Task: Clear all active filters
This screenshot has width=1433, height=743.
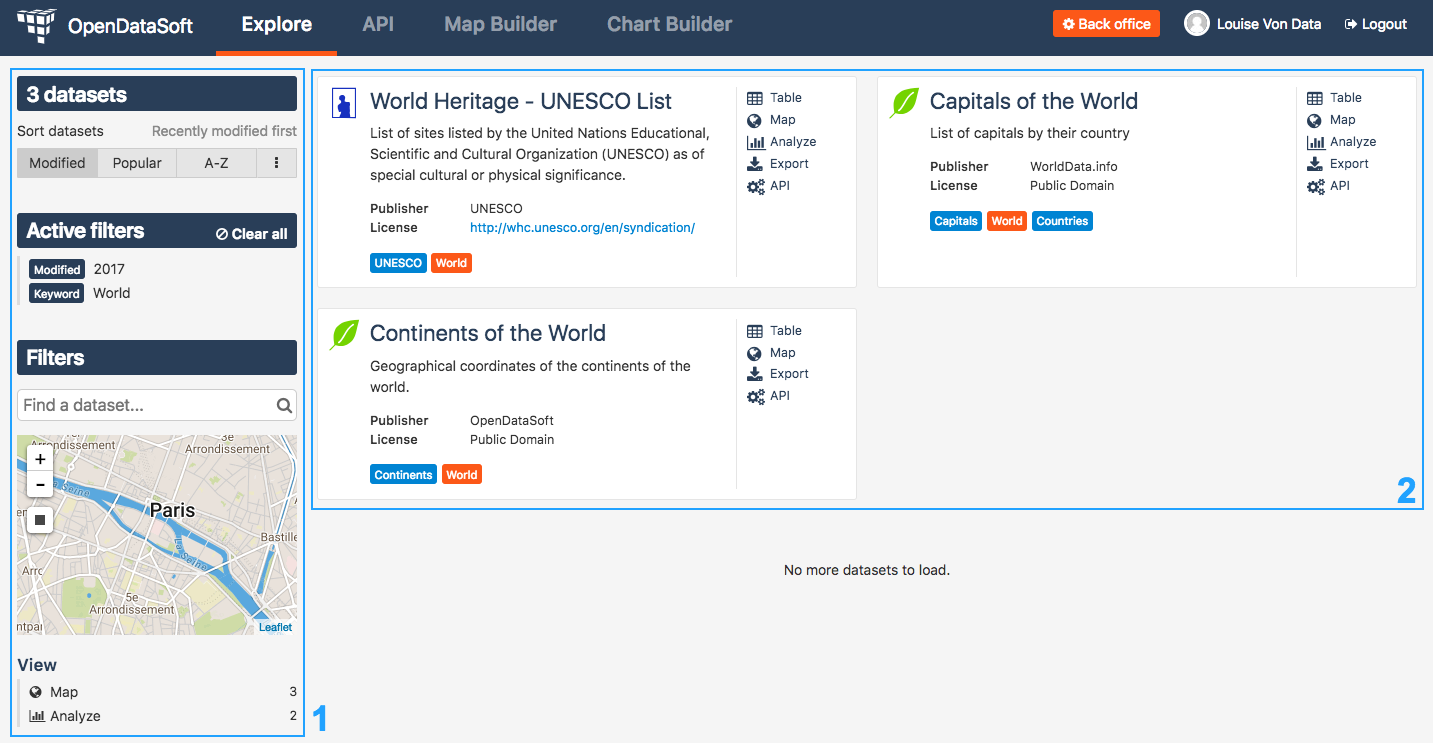Action: (x=252, y=234)
